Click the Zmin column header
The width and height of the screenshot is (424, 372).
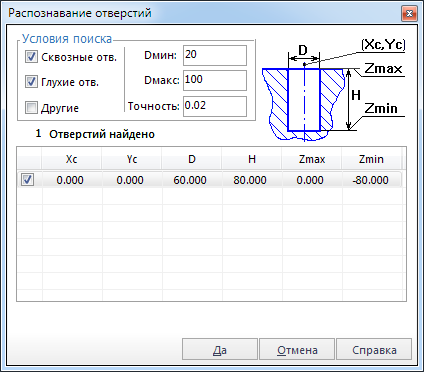(371, 159)
